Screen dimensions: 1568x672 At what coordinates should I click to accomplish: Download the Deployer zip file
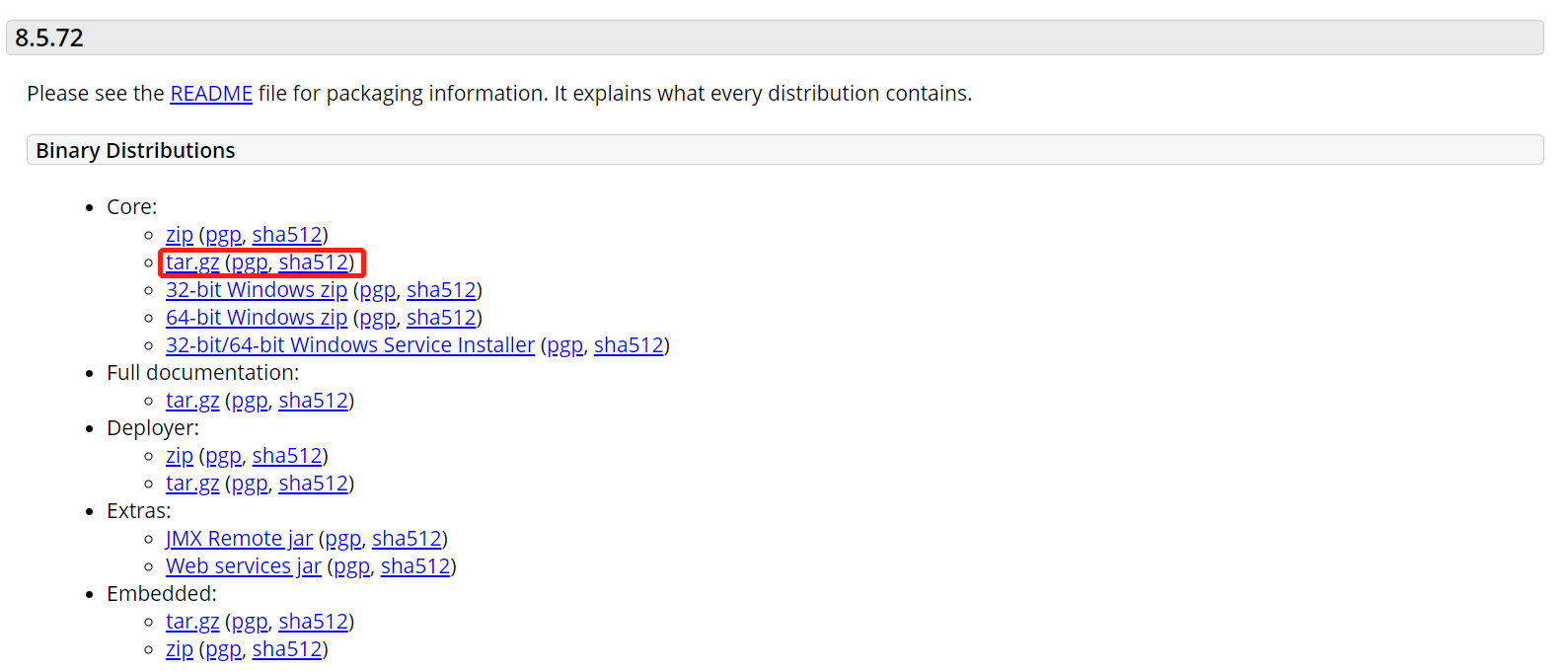click(x=180, y=456)
